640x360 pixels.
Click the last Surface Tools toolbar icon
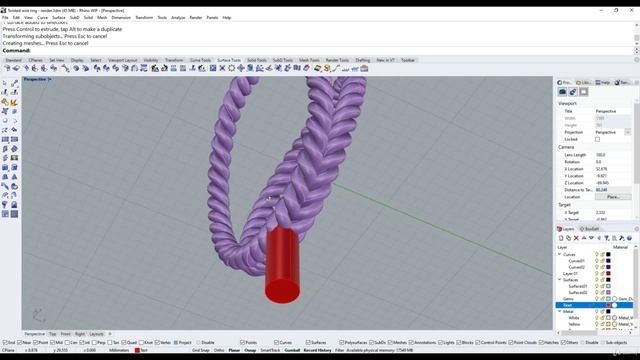[x=364, y=69]
